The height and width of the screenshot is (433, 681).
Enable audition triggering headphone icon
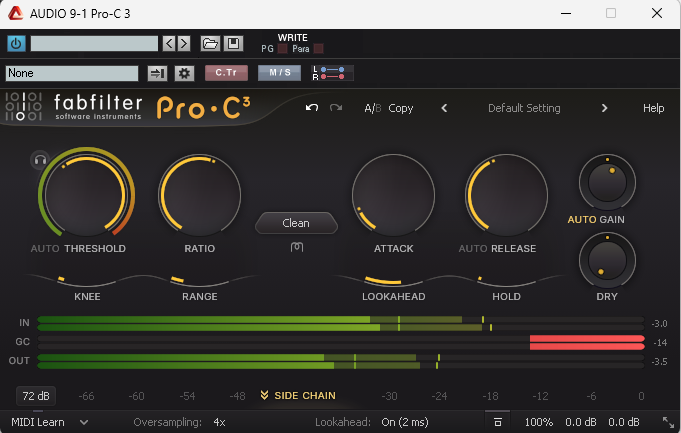pos(40,159)
